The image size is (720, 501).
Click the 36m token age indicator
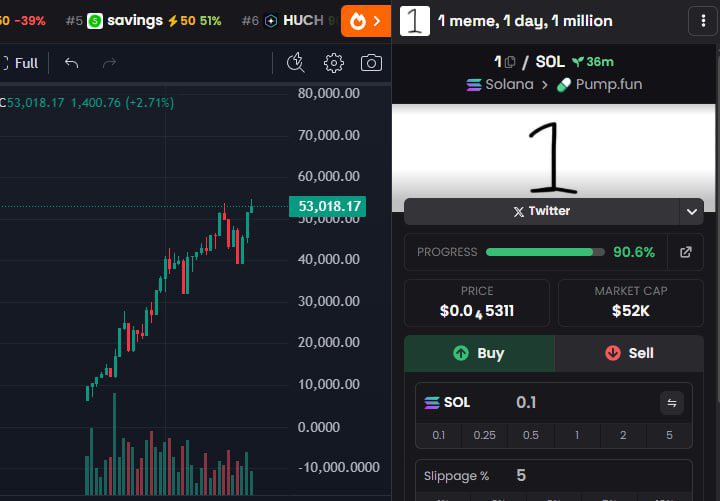593,62
